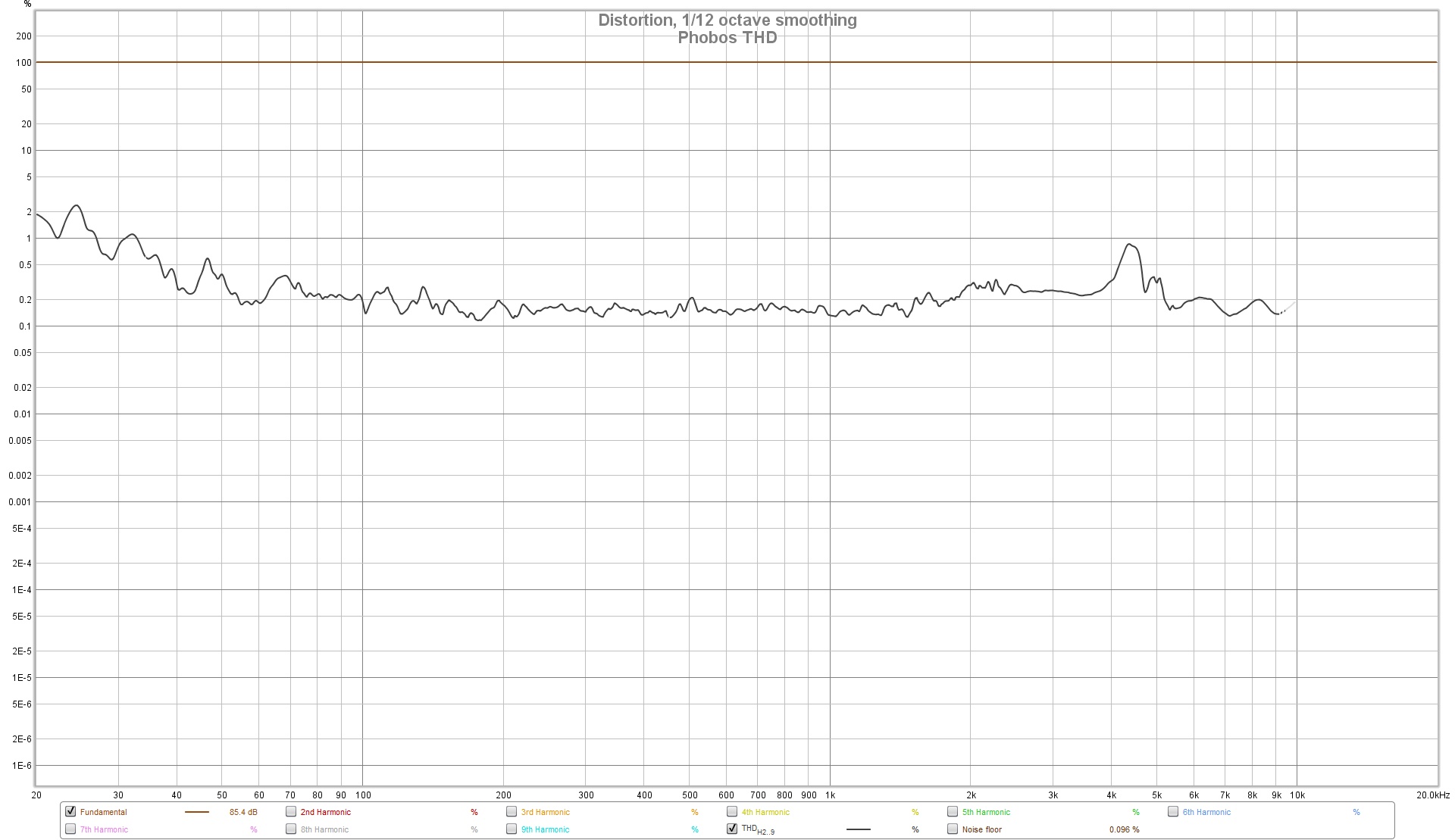Enable the 2nd Harmonic checkbox
Image resolution: width=1455 pixels, height=840 pixels.
(291, 811)
